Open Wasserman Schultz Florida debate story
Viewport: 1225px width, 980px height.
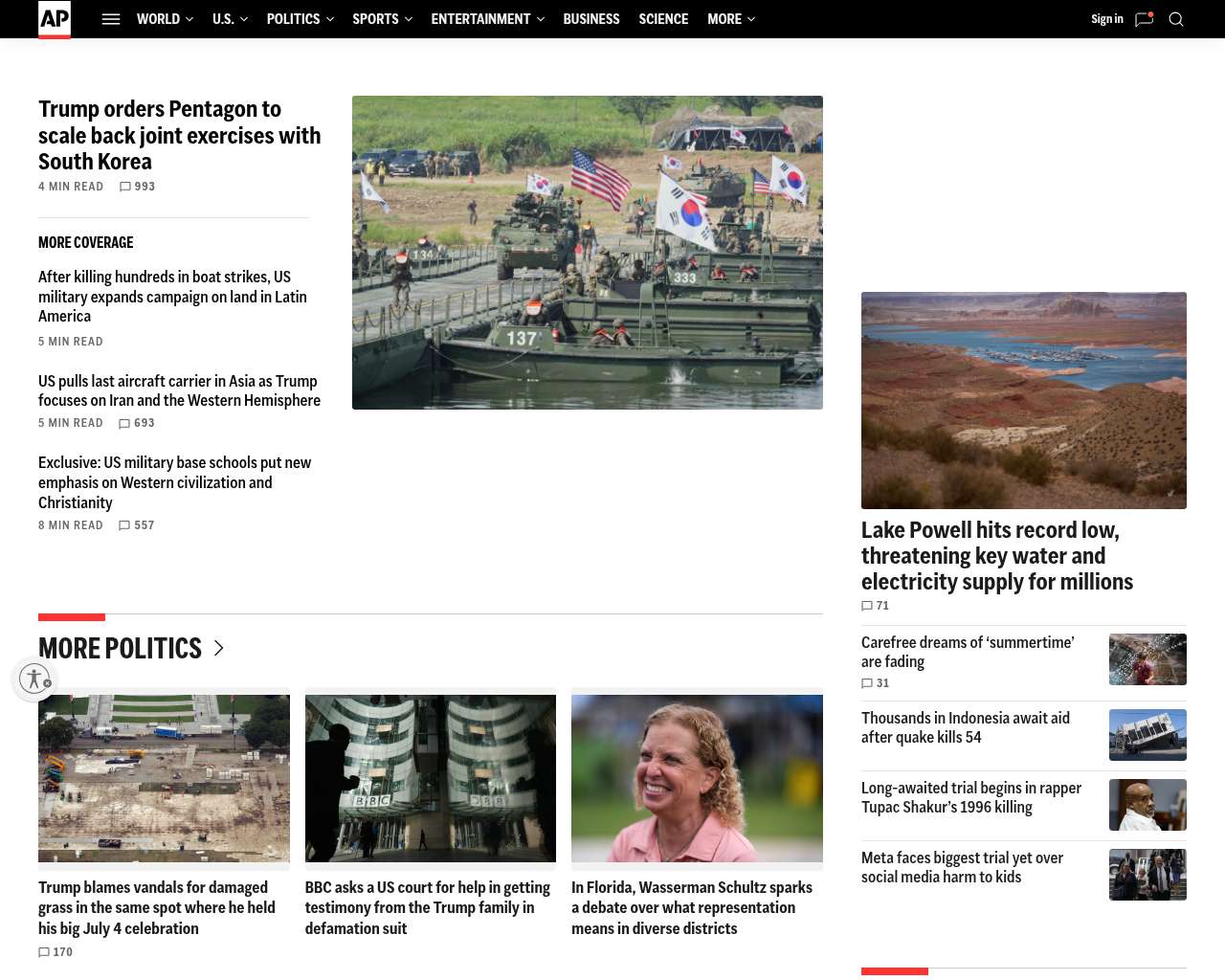pos(692,908)
